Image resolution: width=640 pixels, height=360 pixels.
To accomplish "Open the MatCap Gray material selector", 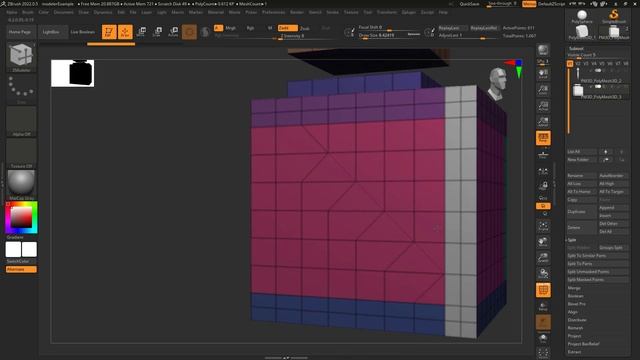I will (x=21, y=185).
